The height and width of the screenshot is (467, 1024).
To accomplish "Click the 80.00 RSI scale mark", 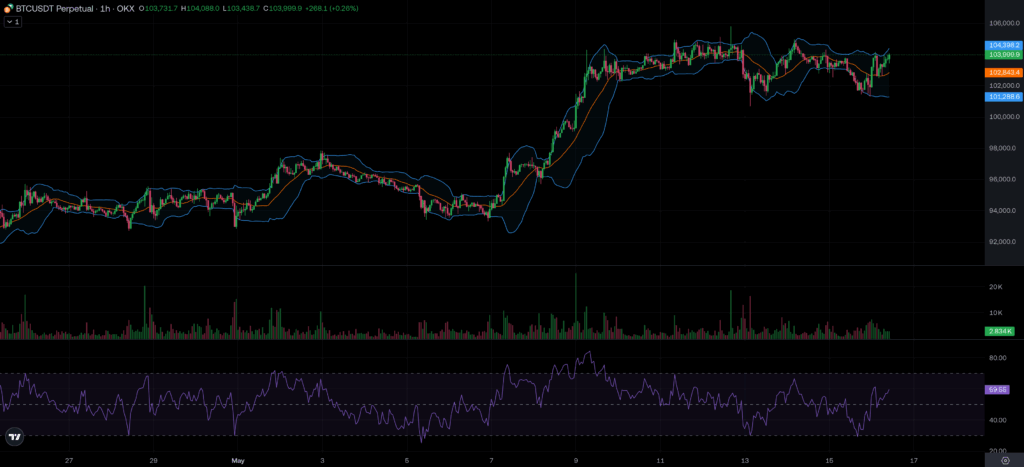I will [998, 357].
